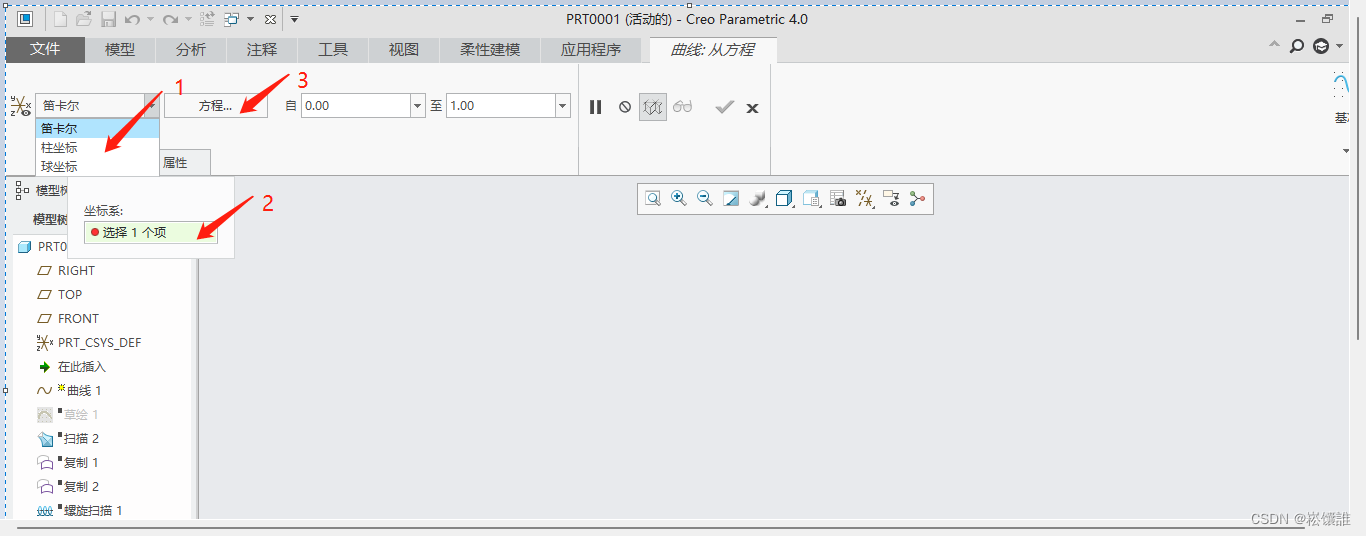This screenshot has height=536, width=1366.
Task: Click the pause feature tool icon
Action: (595, 107)
